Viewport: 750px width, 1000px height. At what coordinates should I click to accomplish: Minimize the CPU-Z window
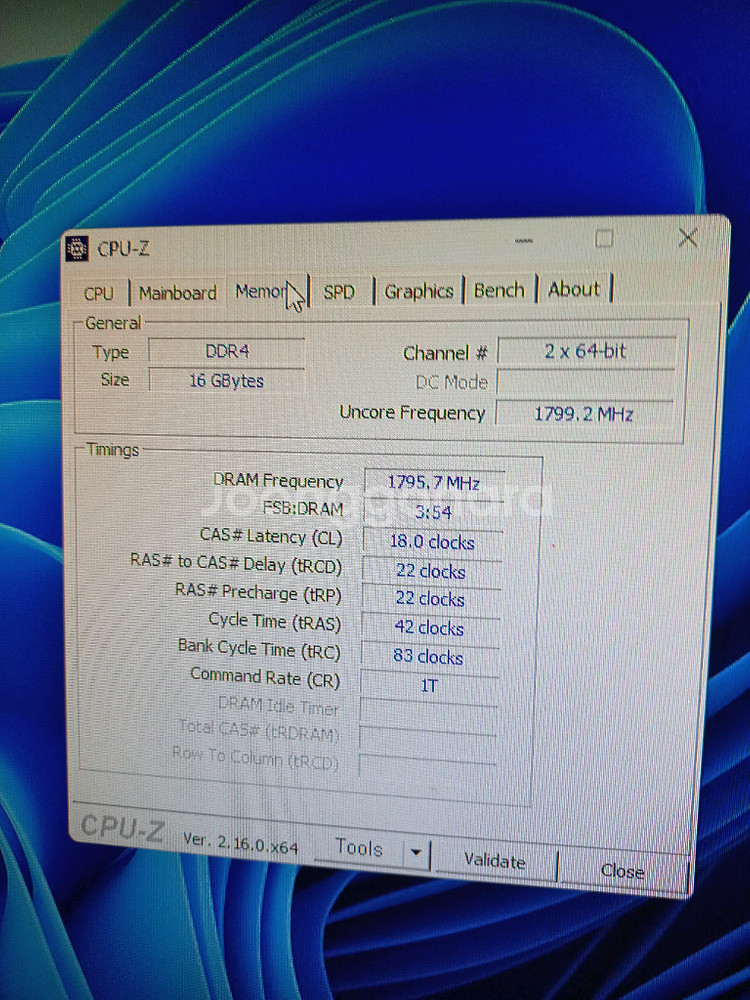[x=525, y=241]
